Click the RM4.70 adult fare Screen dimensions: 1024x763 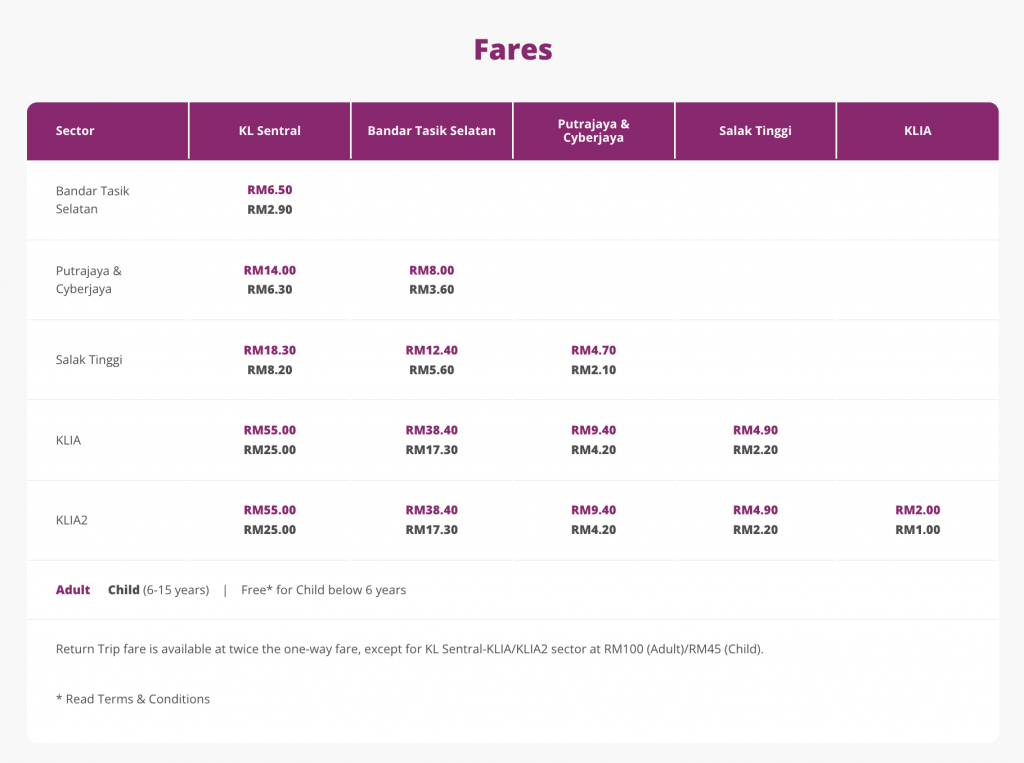click(593, 350)
